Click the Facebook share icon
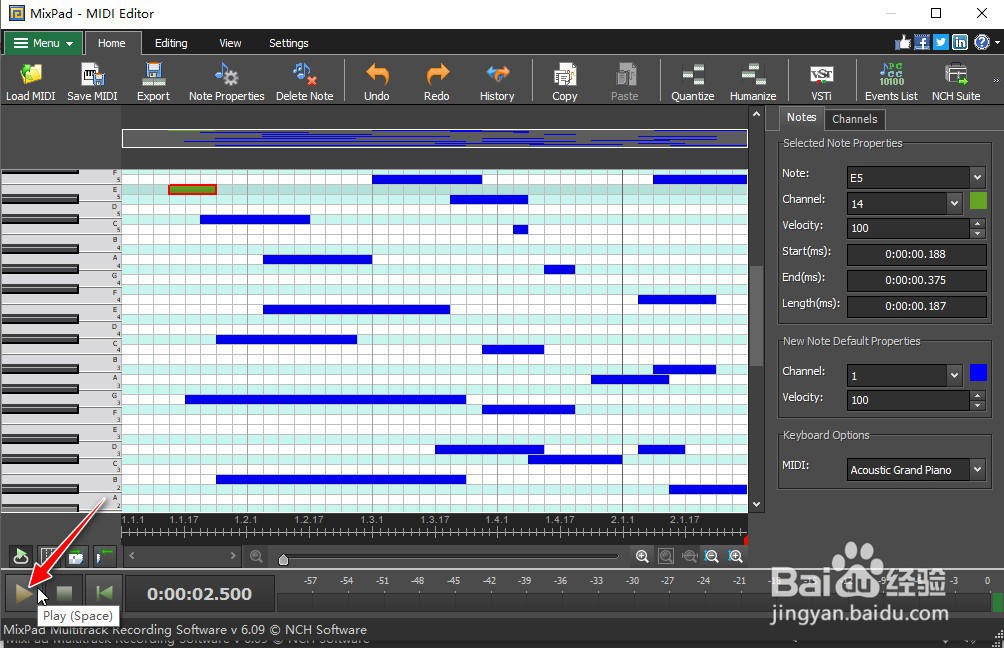 pos(921,42)
